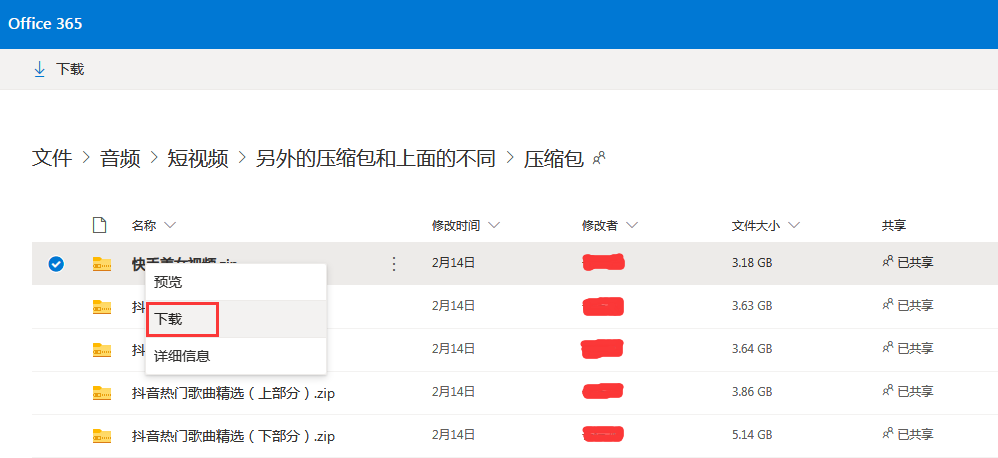Open 抖音热门歌曲精选(下部分).zip file

pos(232,436)
